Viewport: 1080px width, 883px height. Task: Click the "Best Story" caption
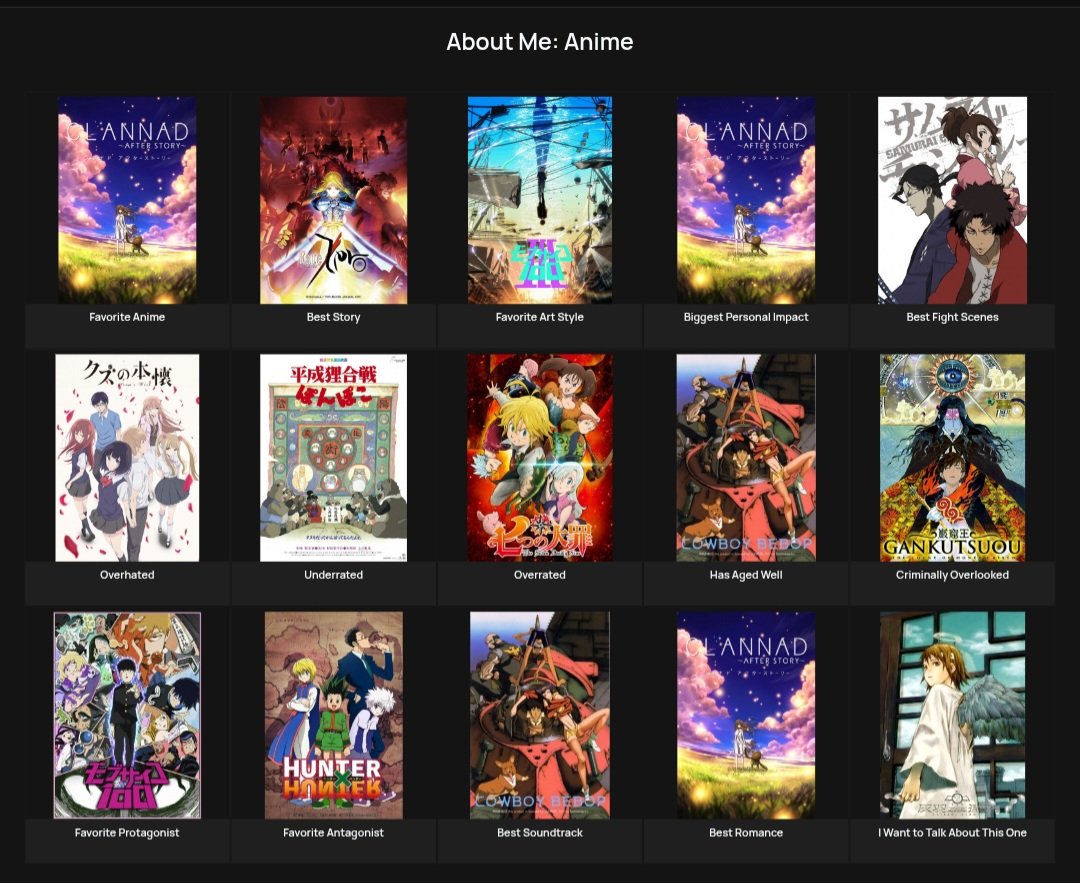click(x=333, y=317)
